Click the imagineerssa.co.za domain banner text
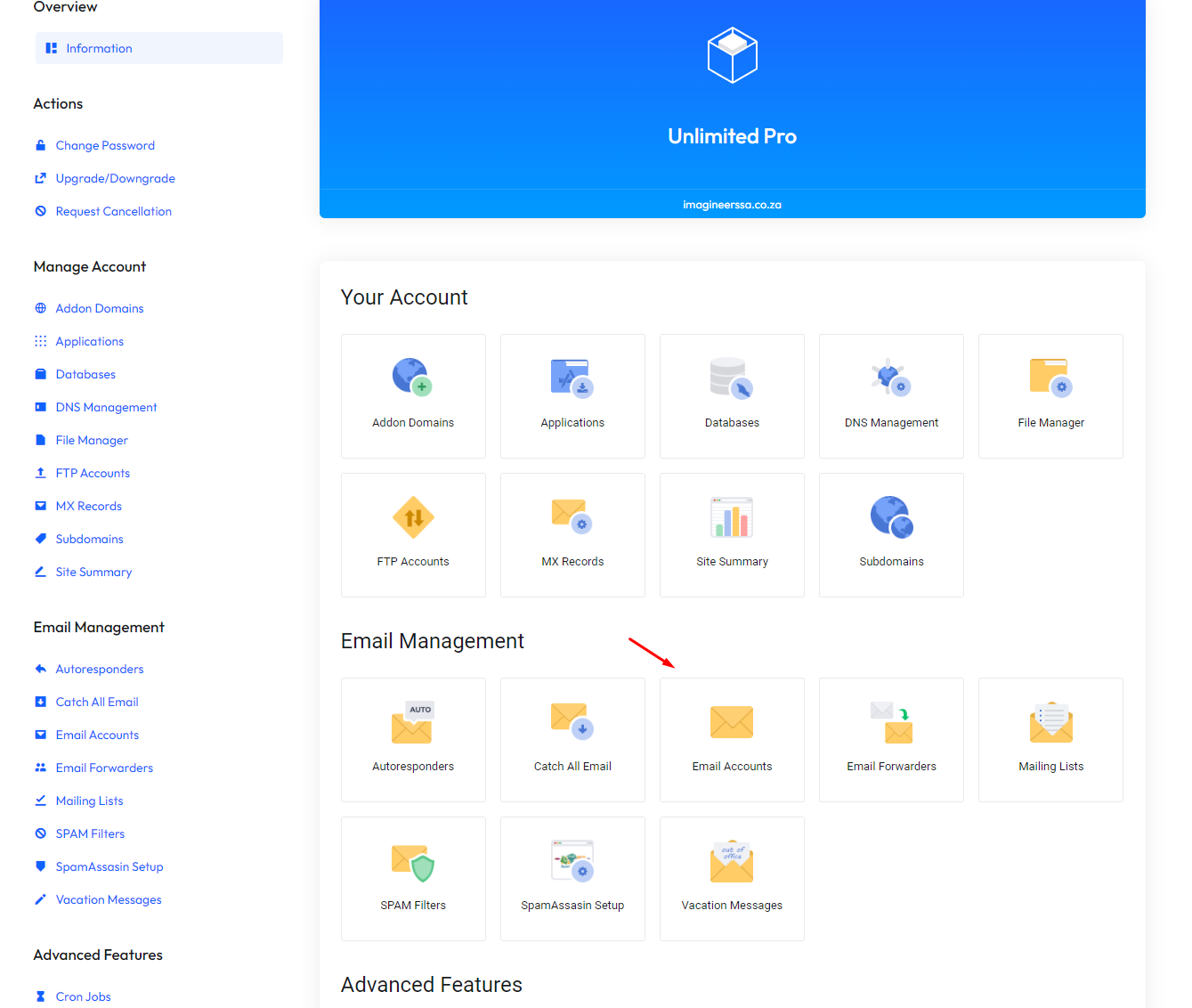Image resolution: width=1192 pixels, height=1008 pixels. [x=732, y=205]
